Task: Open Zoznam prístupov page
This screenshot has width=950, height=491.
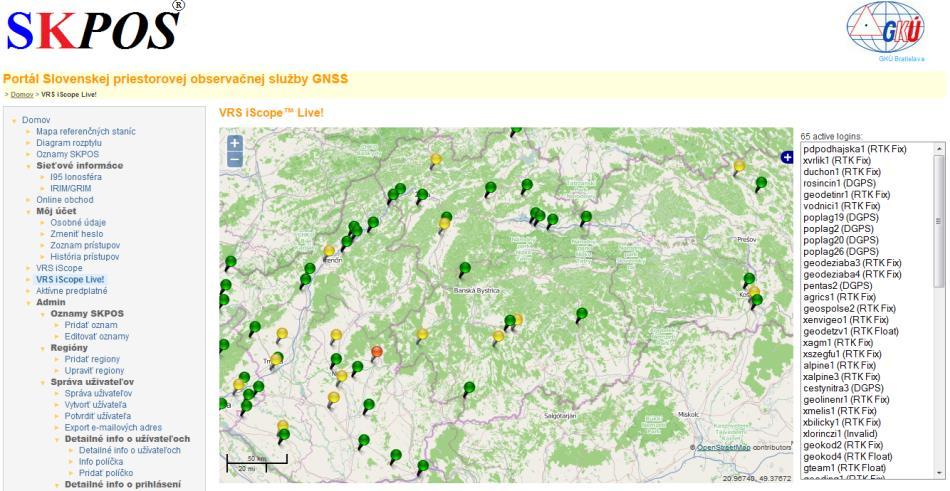Action: [85, 246]
